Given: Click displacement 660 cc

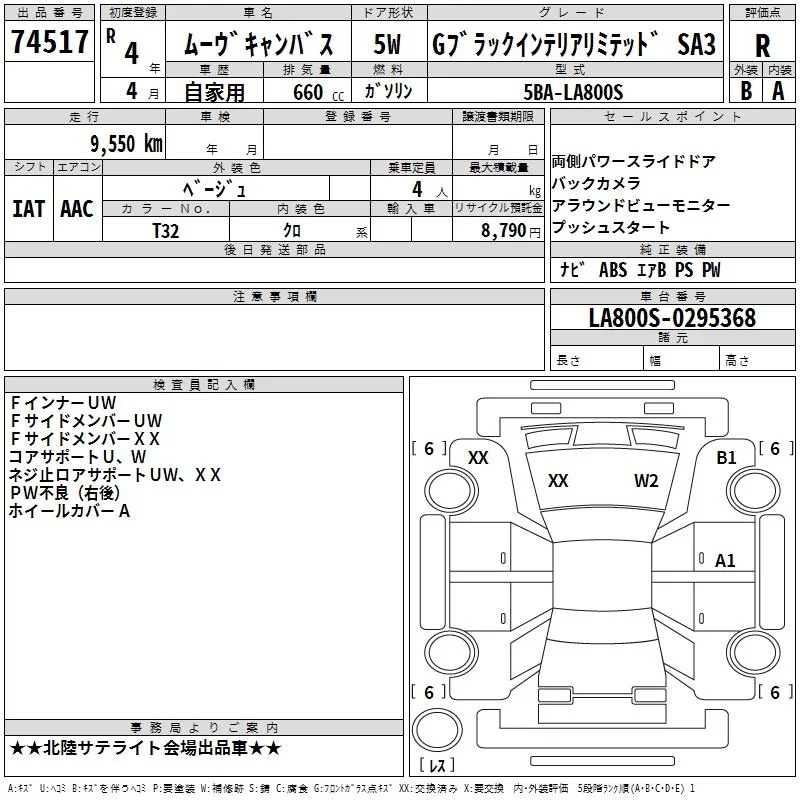Looking at the screenshot, I should (318, 93).
